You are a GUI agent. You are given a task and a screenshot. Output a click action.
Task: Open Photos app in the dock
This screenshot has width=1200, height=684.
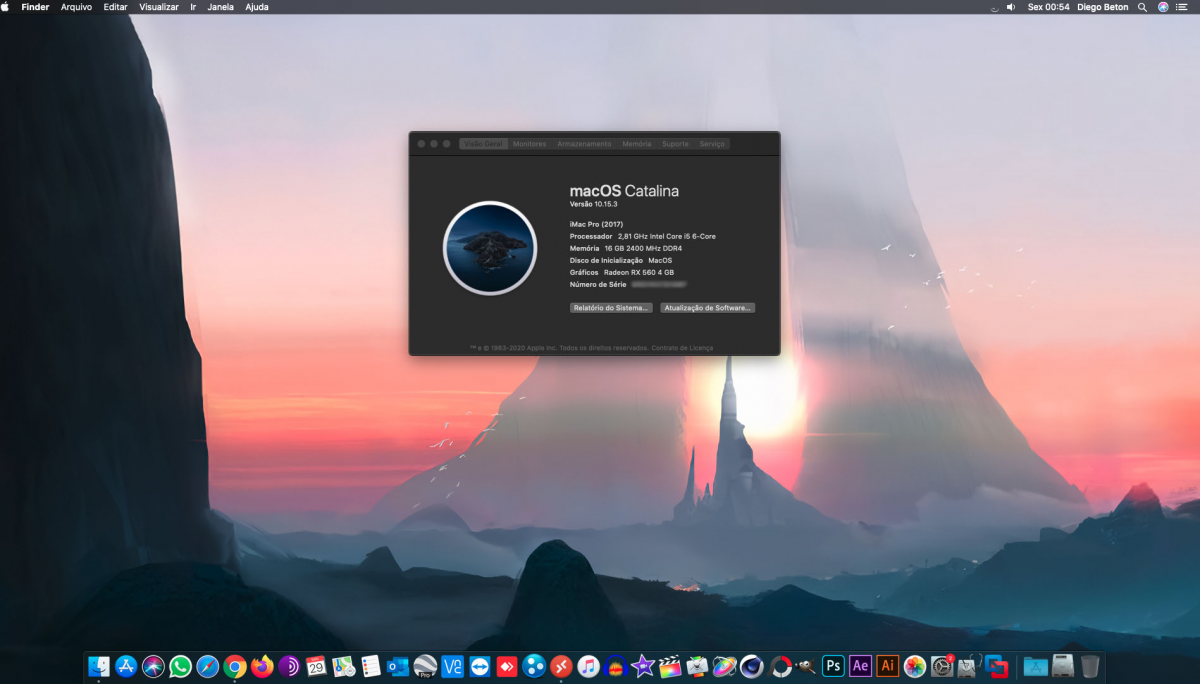pyautogui.click(x=915, y=666)
